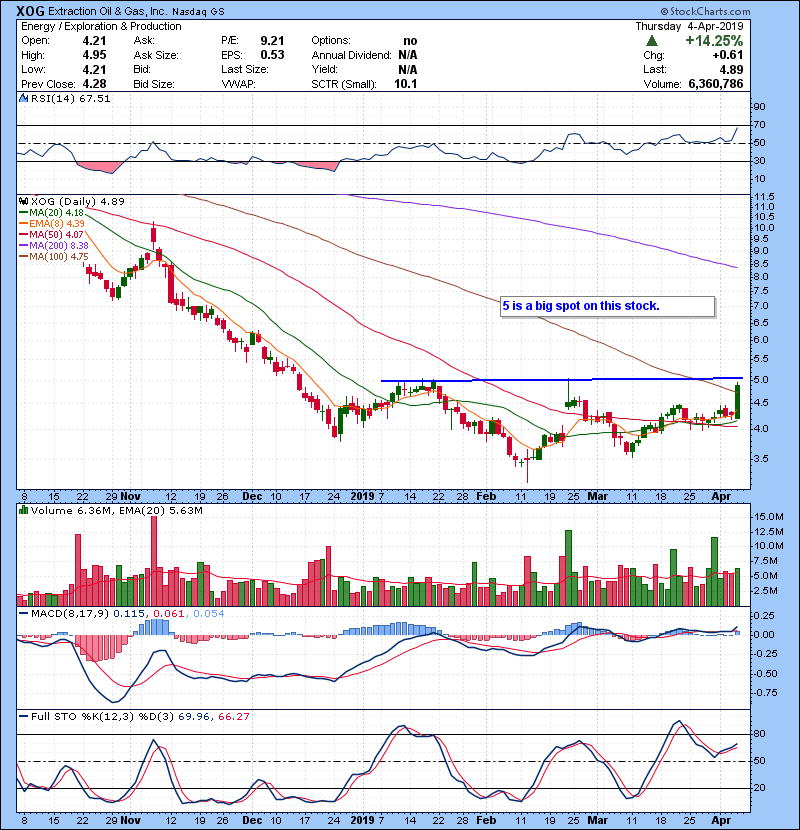Image resolution: width=800 pixels, height=830 pixels.
Task: Select the MA(200) 8.38 legend entry
Action: point(54,246)
